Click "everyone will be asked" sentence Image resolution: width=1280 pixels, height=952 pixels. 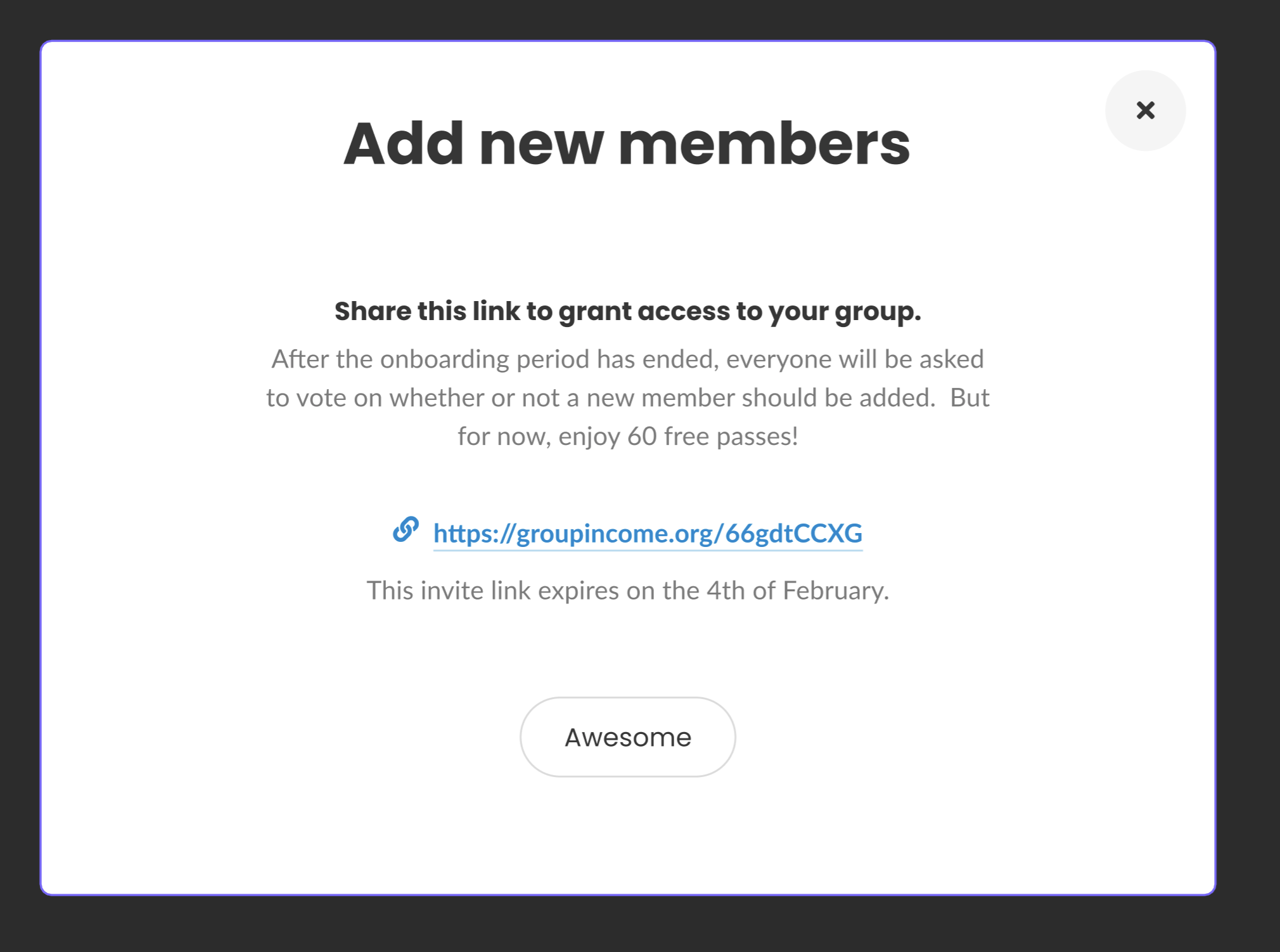[x=855, y=359]
